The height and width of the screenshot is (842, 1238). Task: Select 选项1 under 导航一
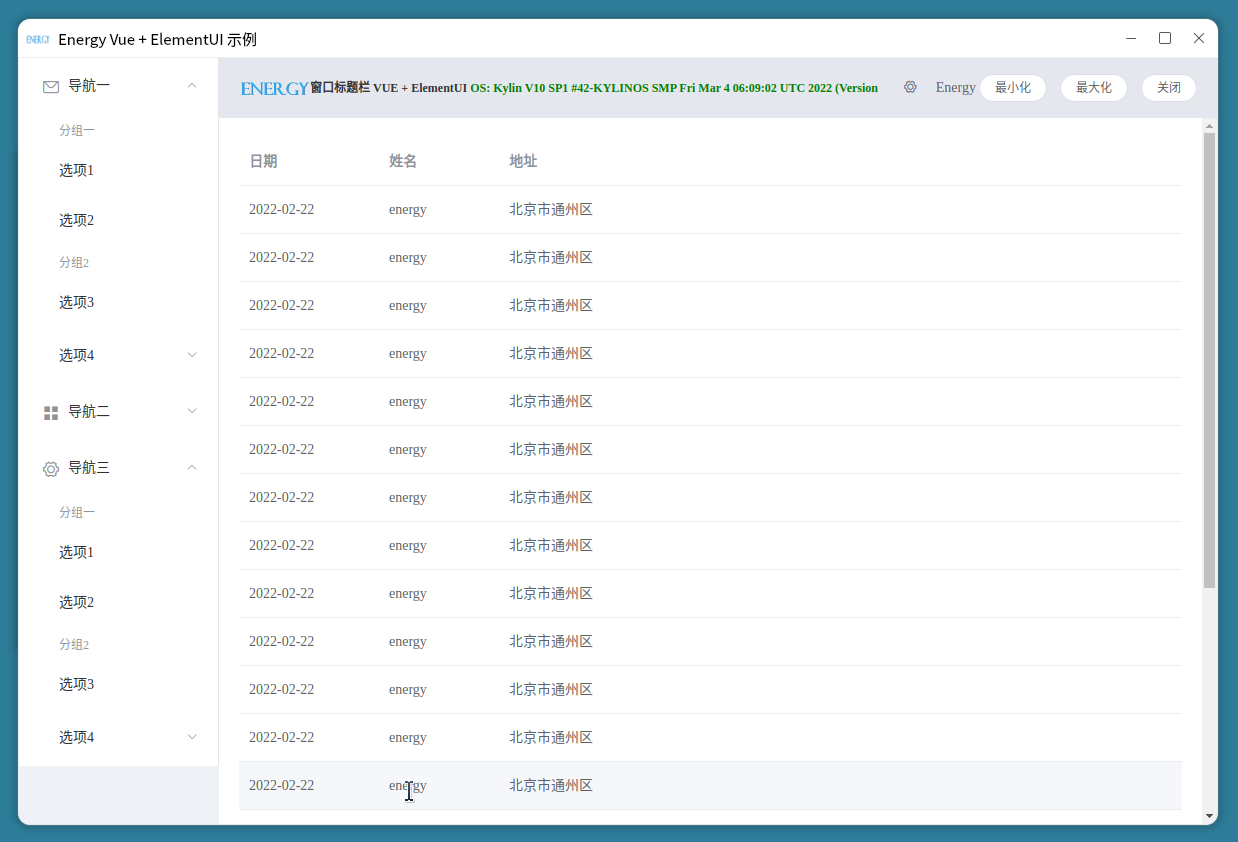(76, 170)
